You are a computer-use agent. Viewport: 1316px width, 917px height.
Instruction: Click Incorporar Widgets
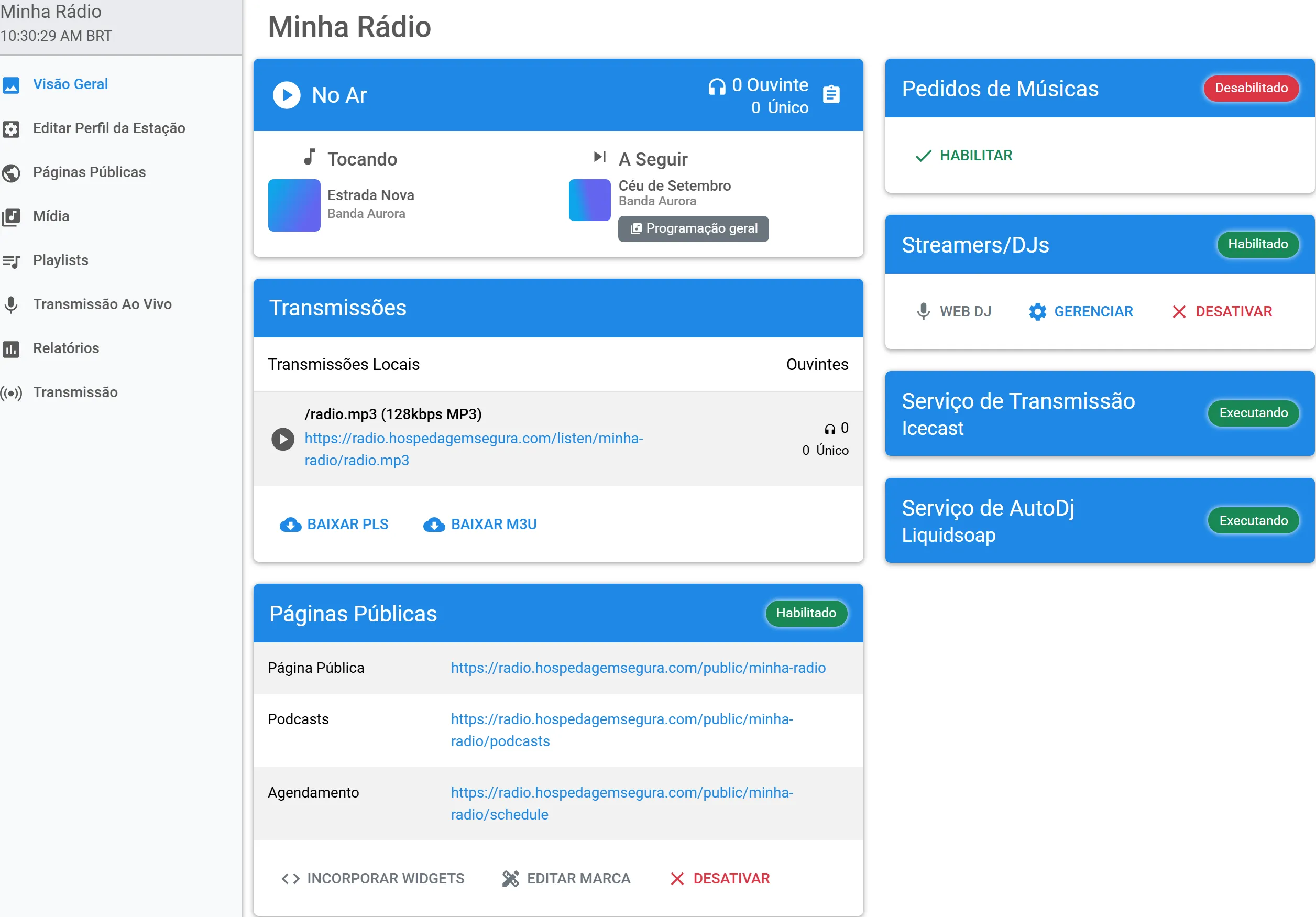coord(373,879)
